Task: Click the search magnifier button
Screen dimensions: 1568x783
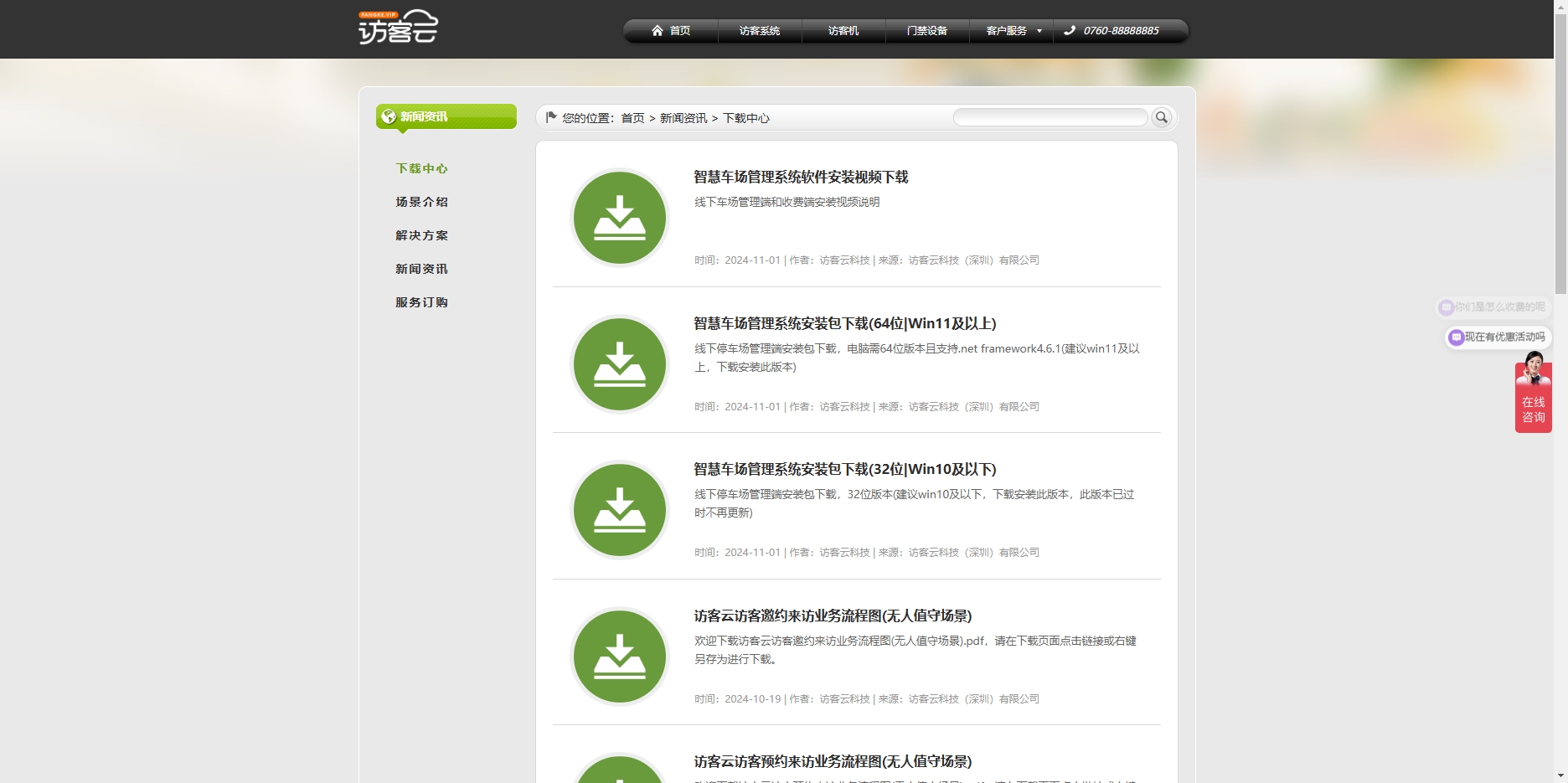Action: [1162, 117]
